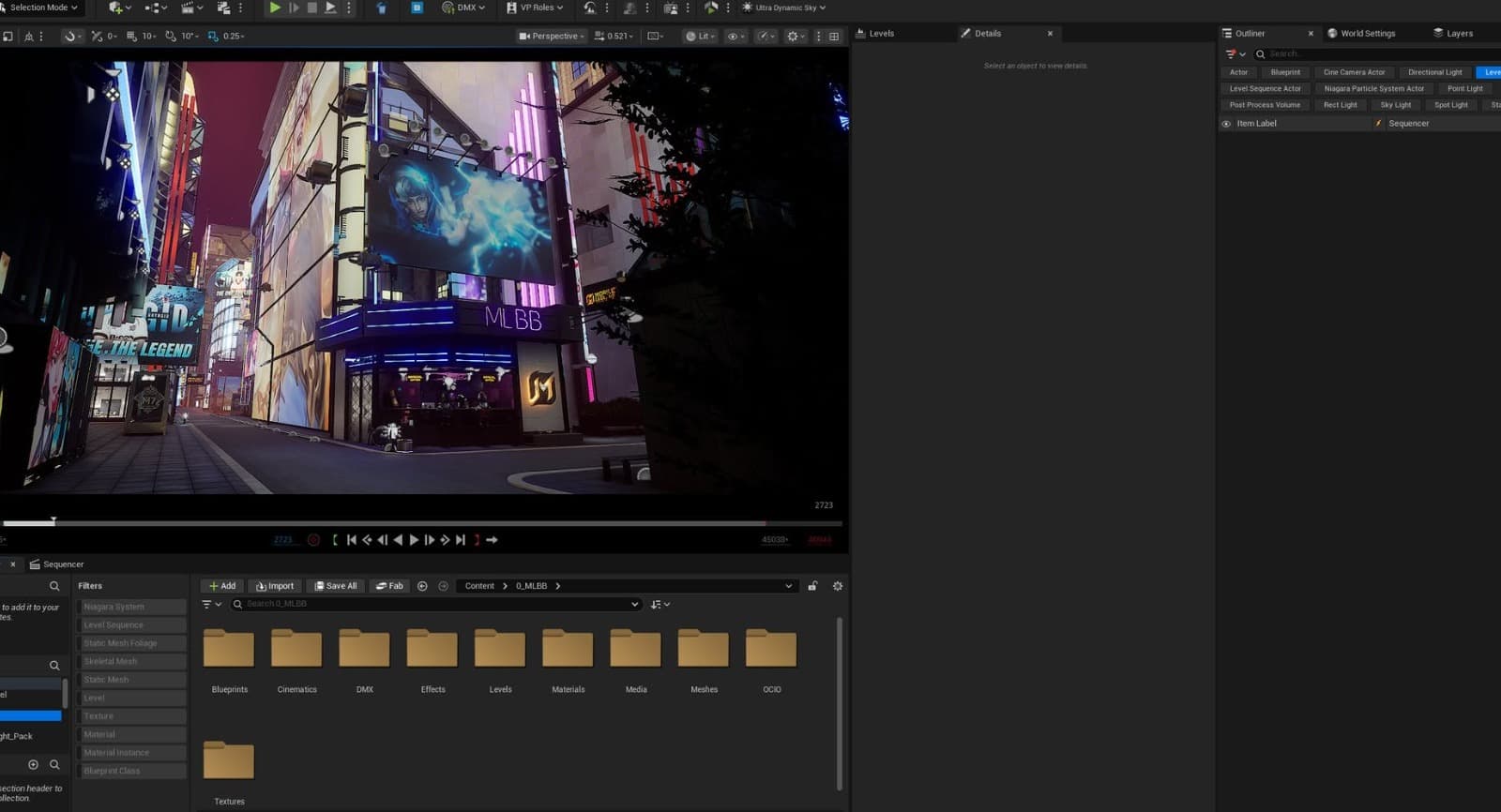Select the Blueprints folder
Screen dimensions: 1501x812
tap(229, 661)
